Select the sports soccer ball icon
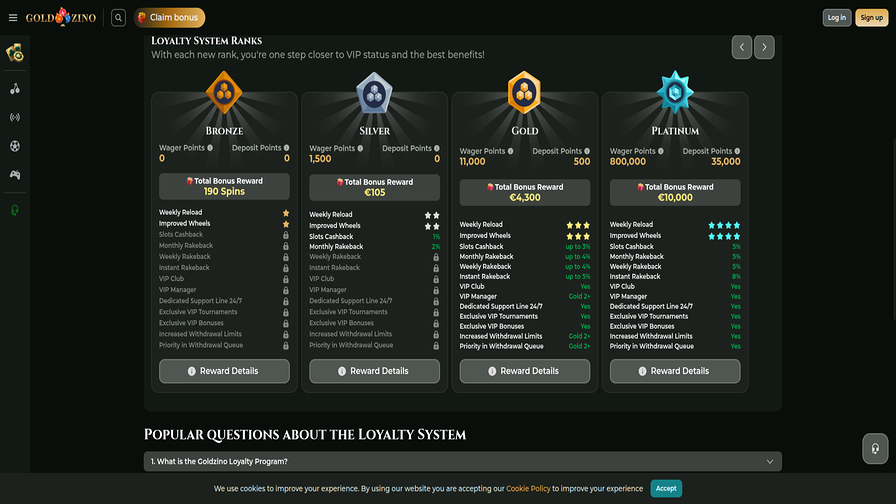The width and height of the screenshot is (896, 504). (x=15, y=146)
